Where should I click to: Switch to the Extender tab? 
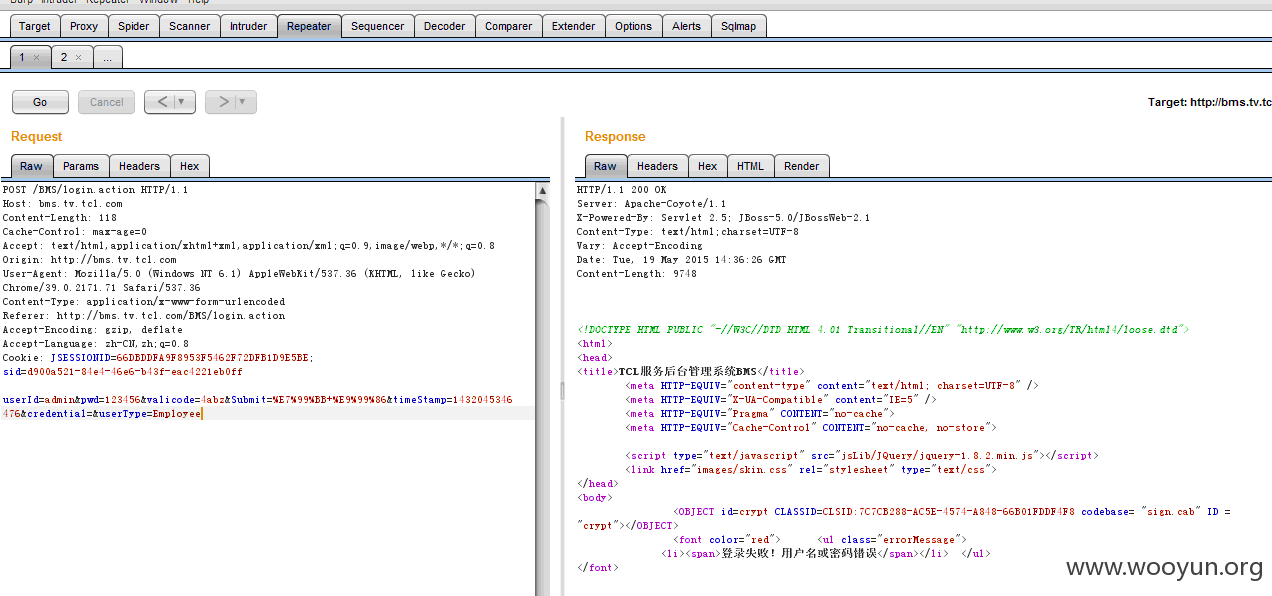(x=574, y=26)
